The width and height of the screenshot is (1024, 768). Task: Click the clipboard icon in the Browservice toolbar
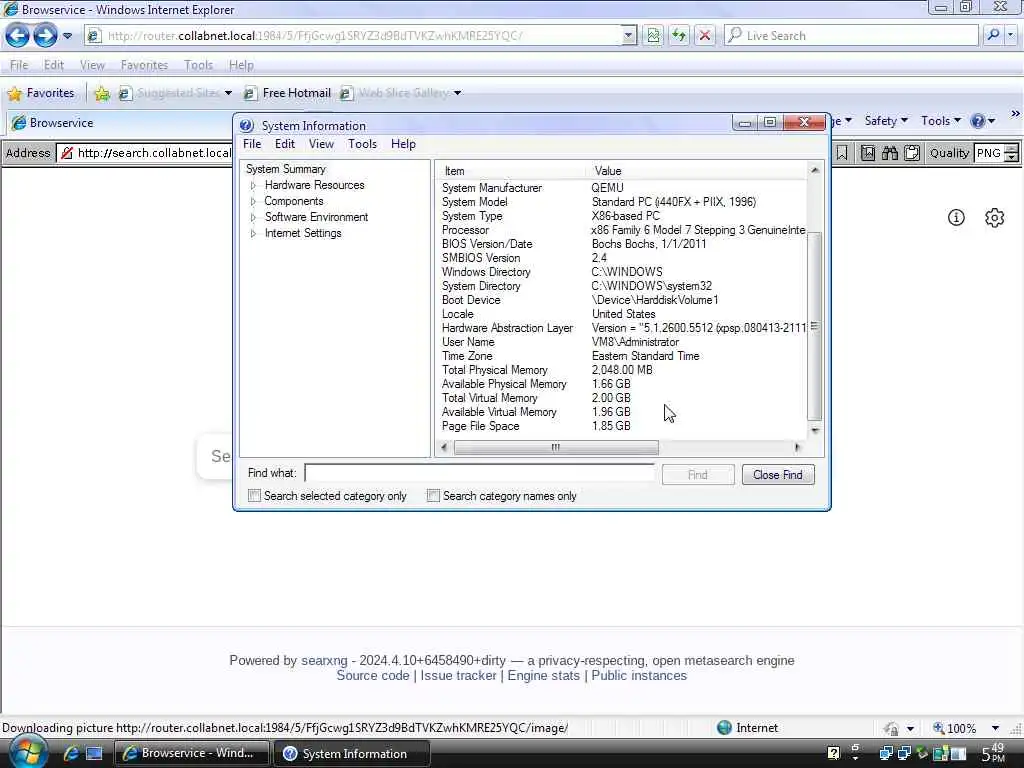point(912,153)
